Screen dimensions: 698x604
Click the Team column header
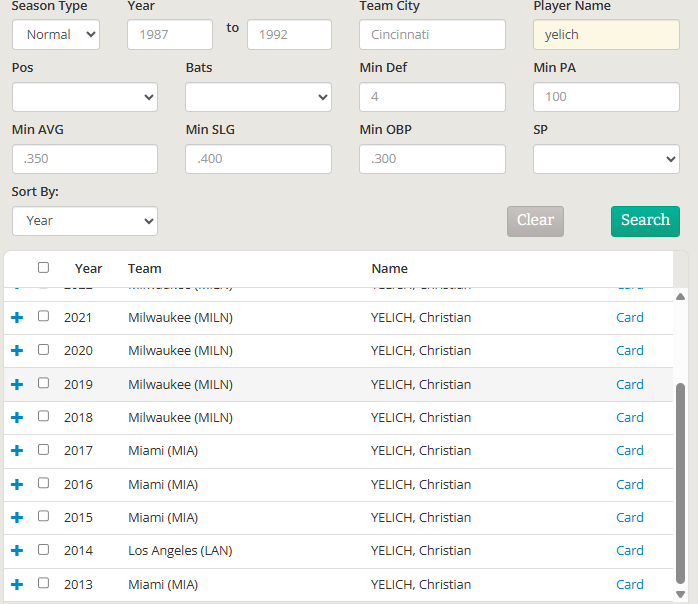tap(145, 268)
